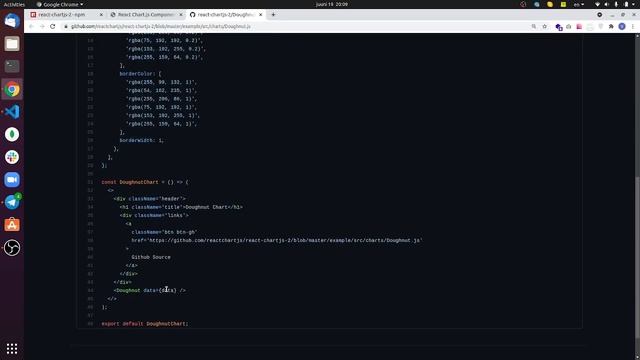Reload the current GitHub page
Viewport: 640px width, 360px height.
coord(53,26)
